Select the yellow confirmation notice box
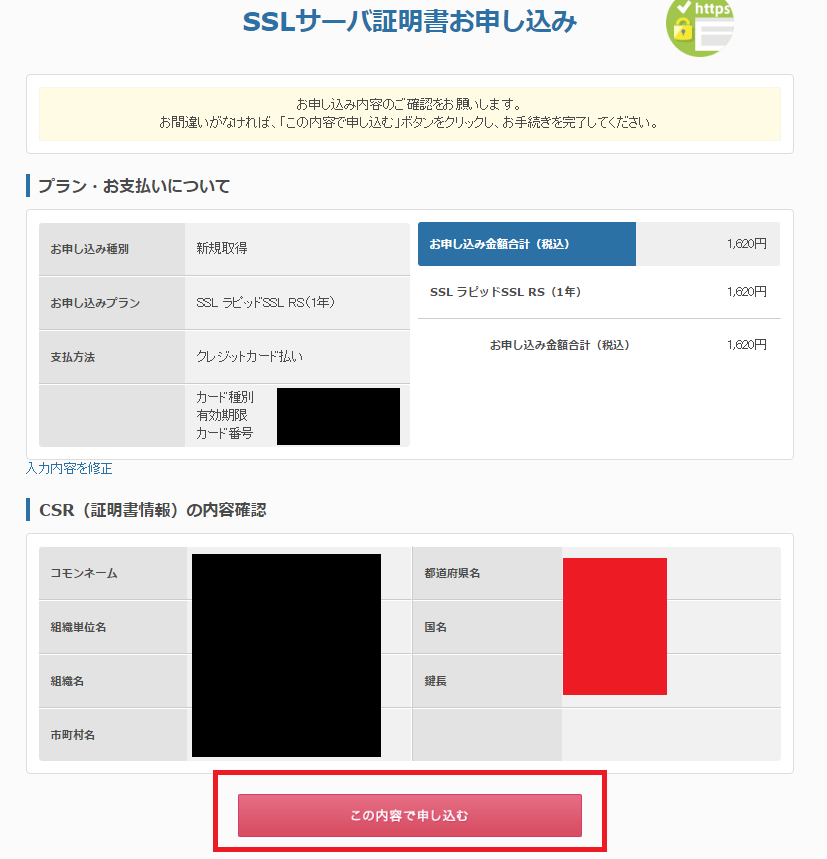The image size is (827, 859). 410,113
